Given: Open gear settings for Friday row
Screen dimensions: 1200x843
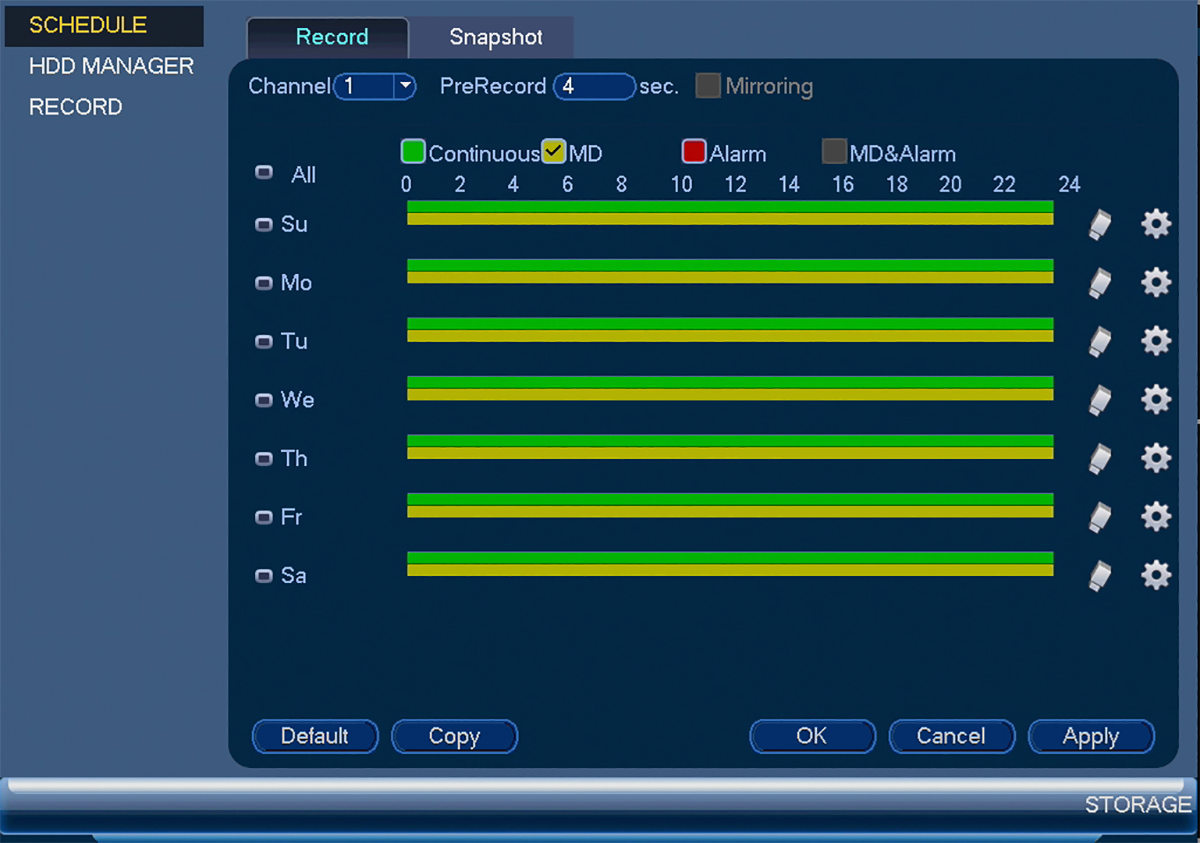Looking at the screenshot, I should coord(1156,517).
